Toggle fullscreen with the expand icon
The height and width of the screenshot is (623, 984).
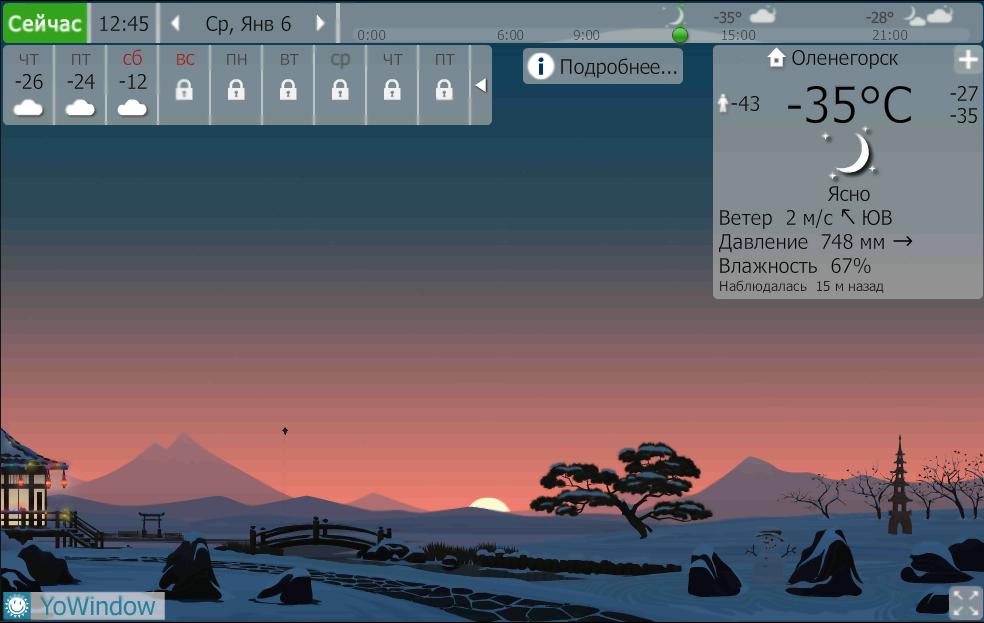click(964, 603)
